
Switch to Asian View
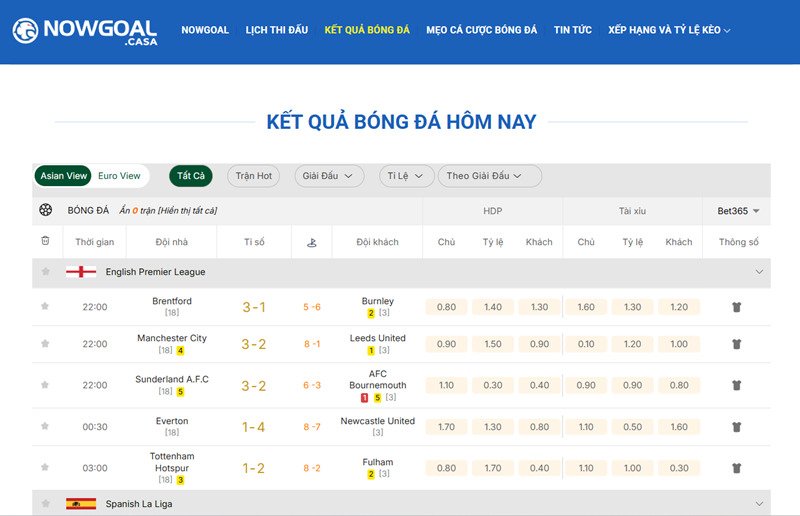click(65, 176)
